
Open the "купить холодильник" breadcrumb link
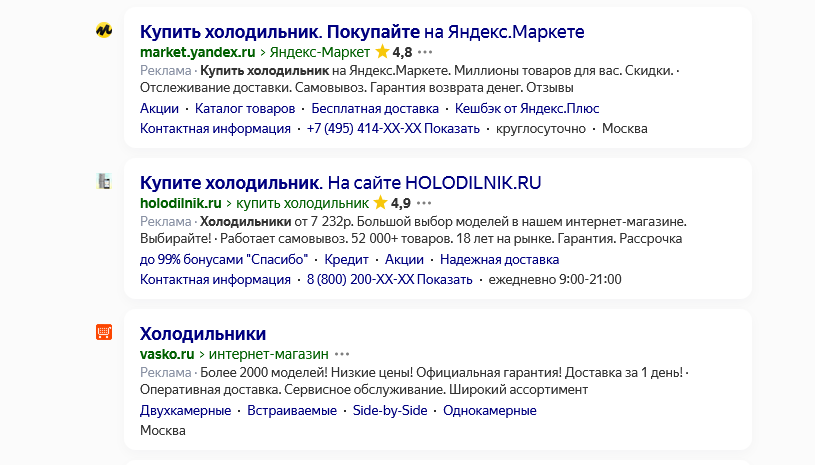click(303, 203)
